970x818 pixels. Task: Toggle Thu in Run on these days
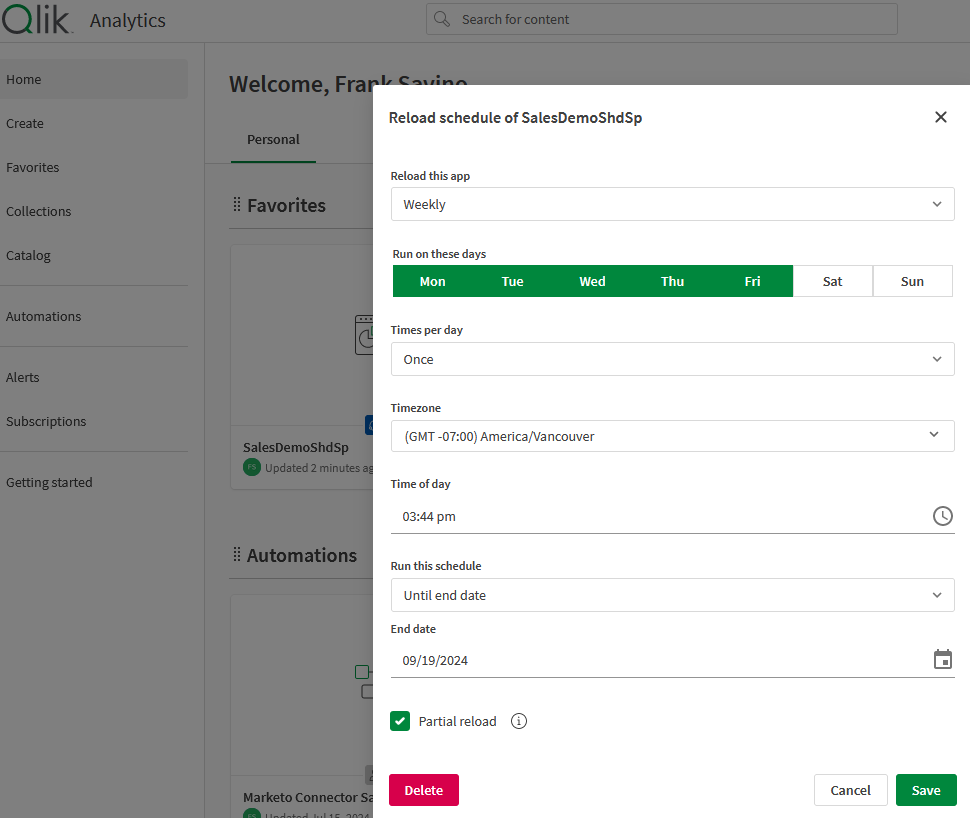[672, 282]
